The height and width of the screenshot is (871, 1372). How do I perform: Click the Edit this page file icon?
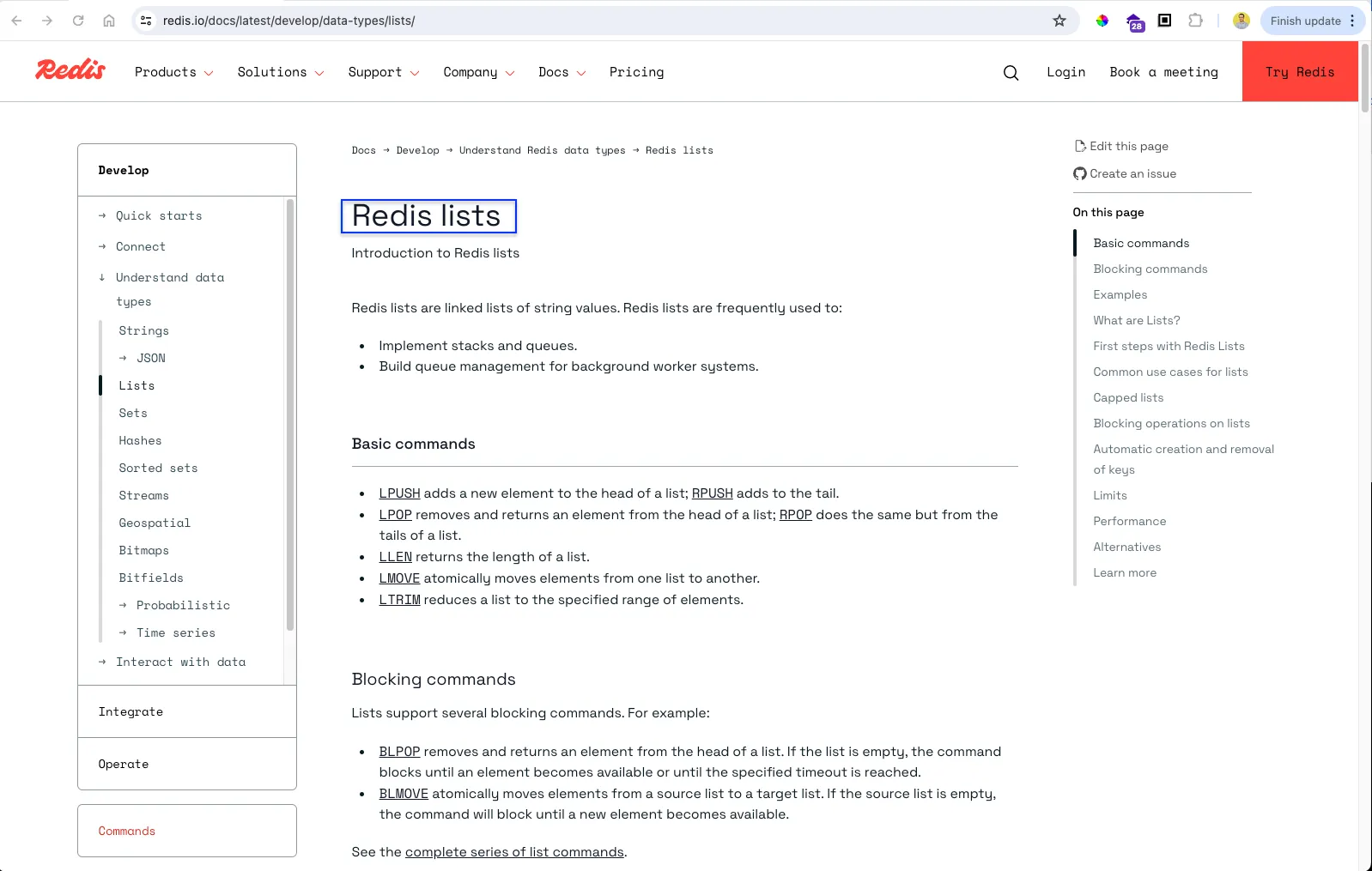1080,146
